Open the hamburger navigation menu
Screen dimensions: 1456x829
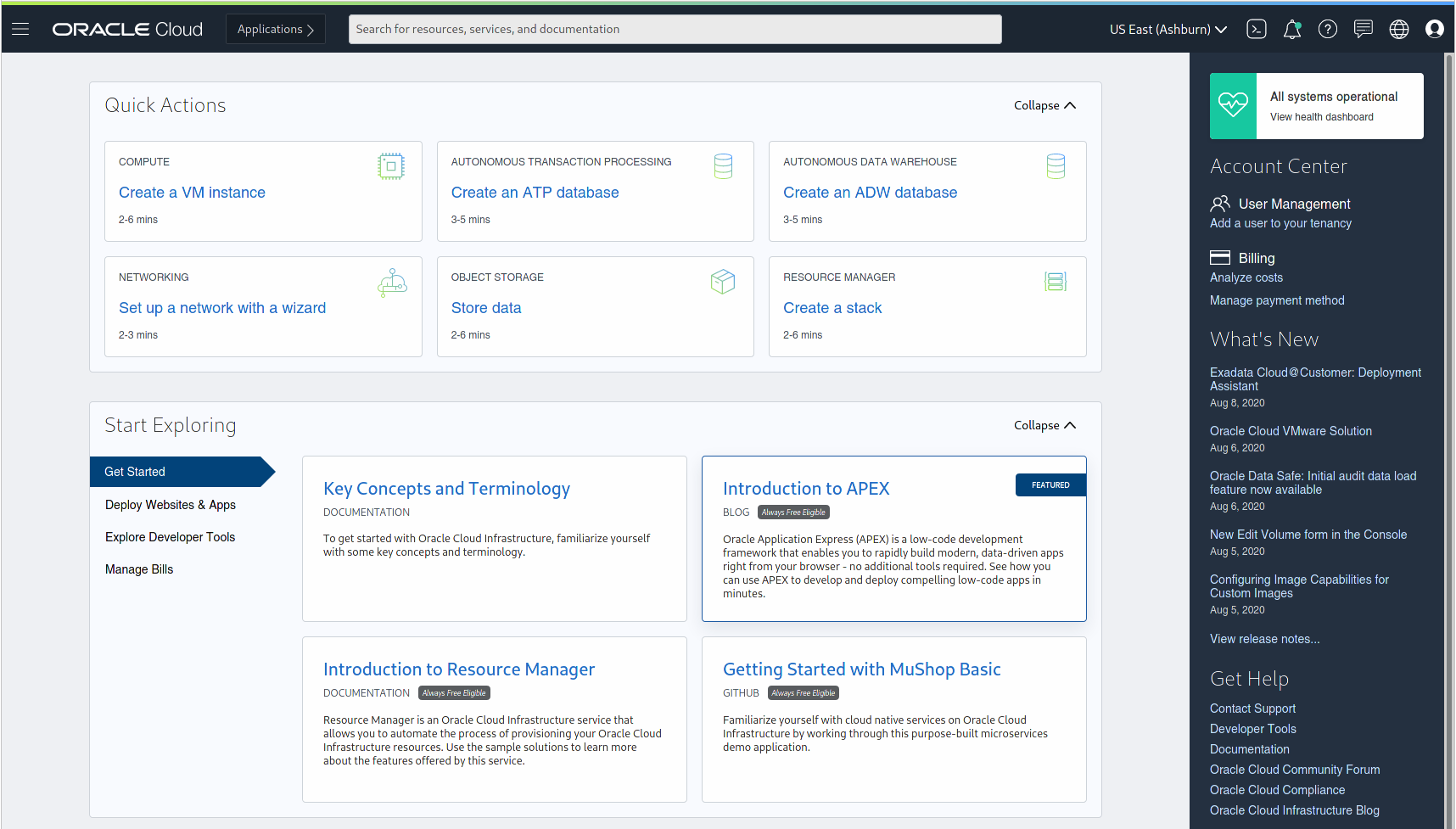(20, 29)
